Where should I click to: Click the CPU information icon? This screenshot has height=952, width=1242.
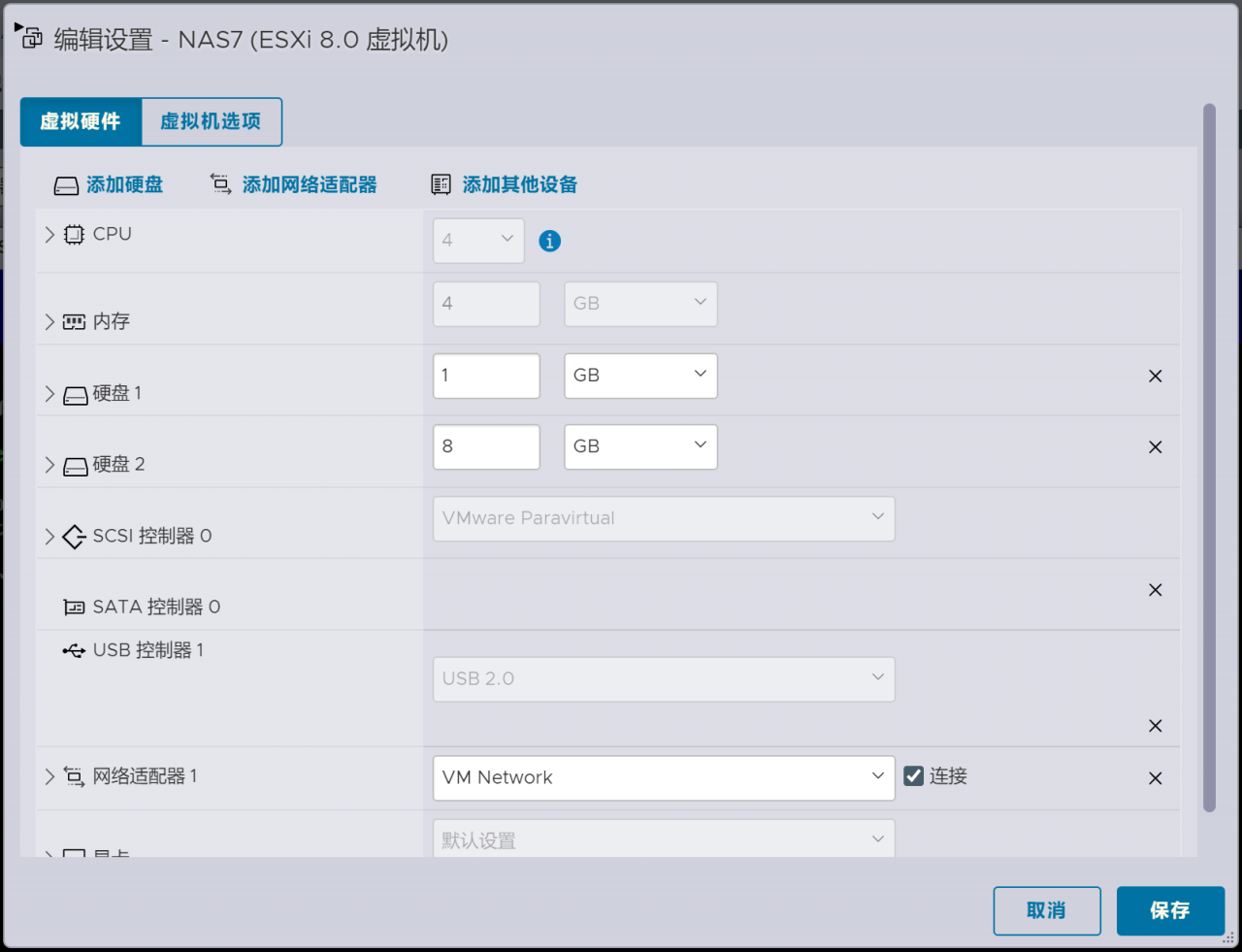pos(549,241)
